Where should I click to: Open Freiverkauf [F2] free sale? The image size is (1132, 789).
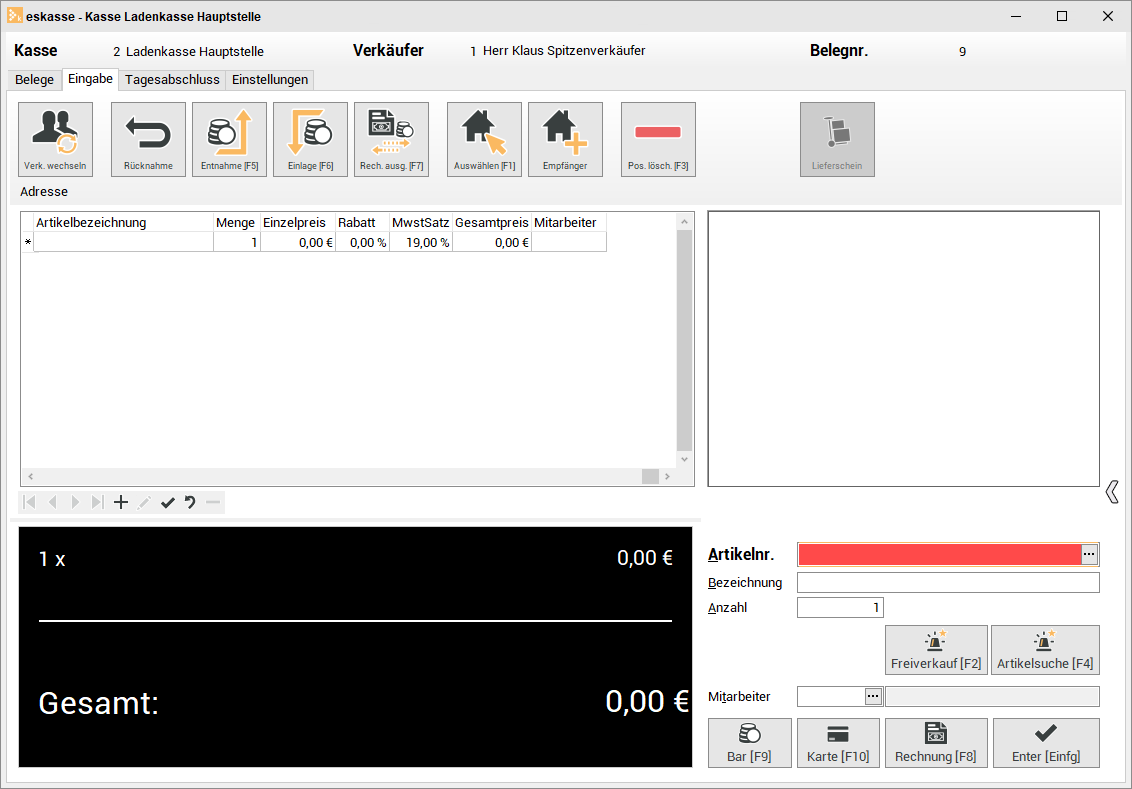(936, 650)
